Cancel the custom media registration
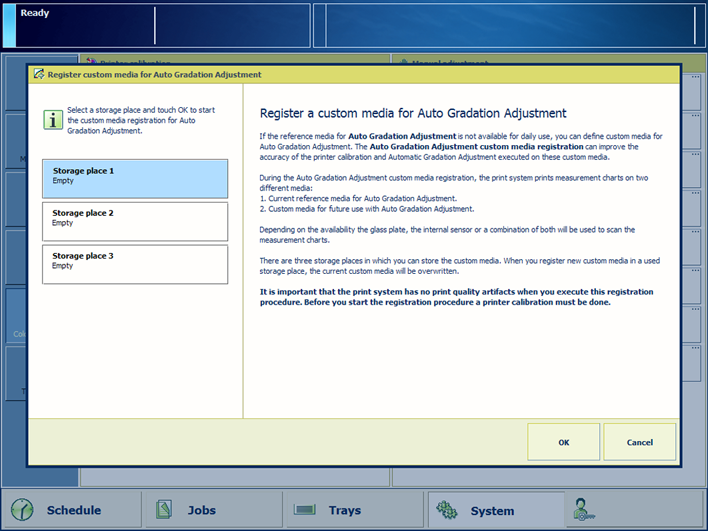Screen dimensions: 708x531 coord(639,442)
